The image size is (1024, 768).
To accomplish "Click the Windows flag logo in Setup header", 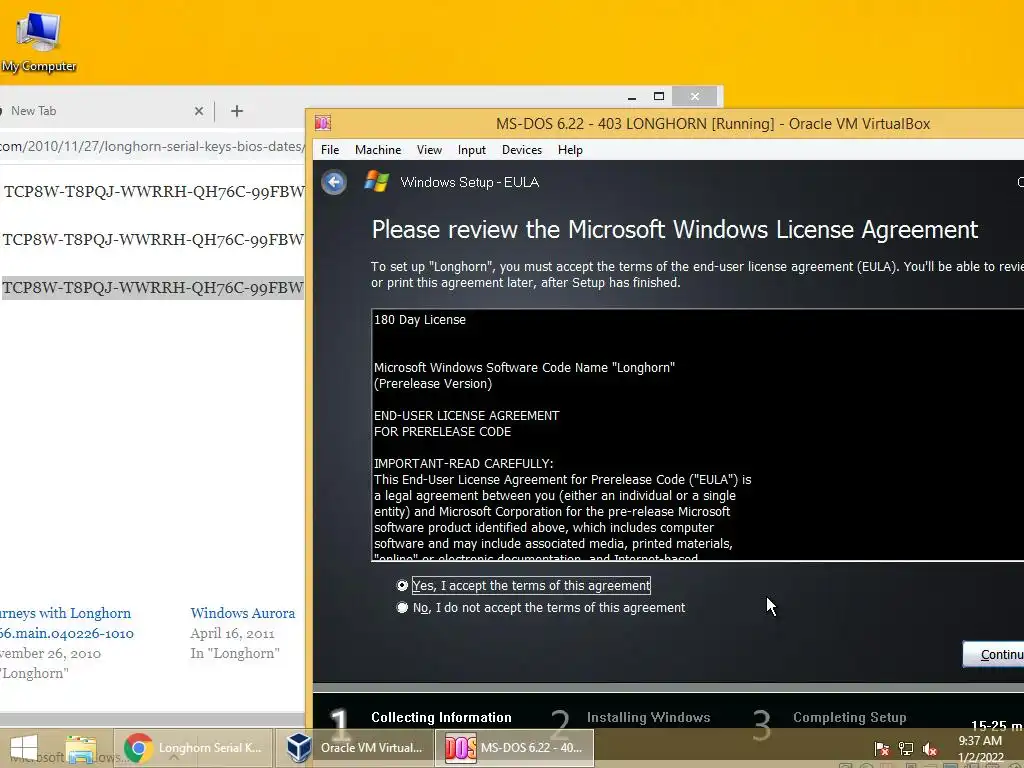I will (376, 182).
